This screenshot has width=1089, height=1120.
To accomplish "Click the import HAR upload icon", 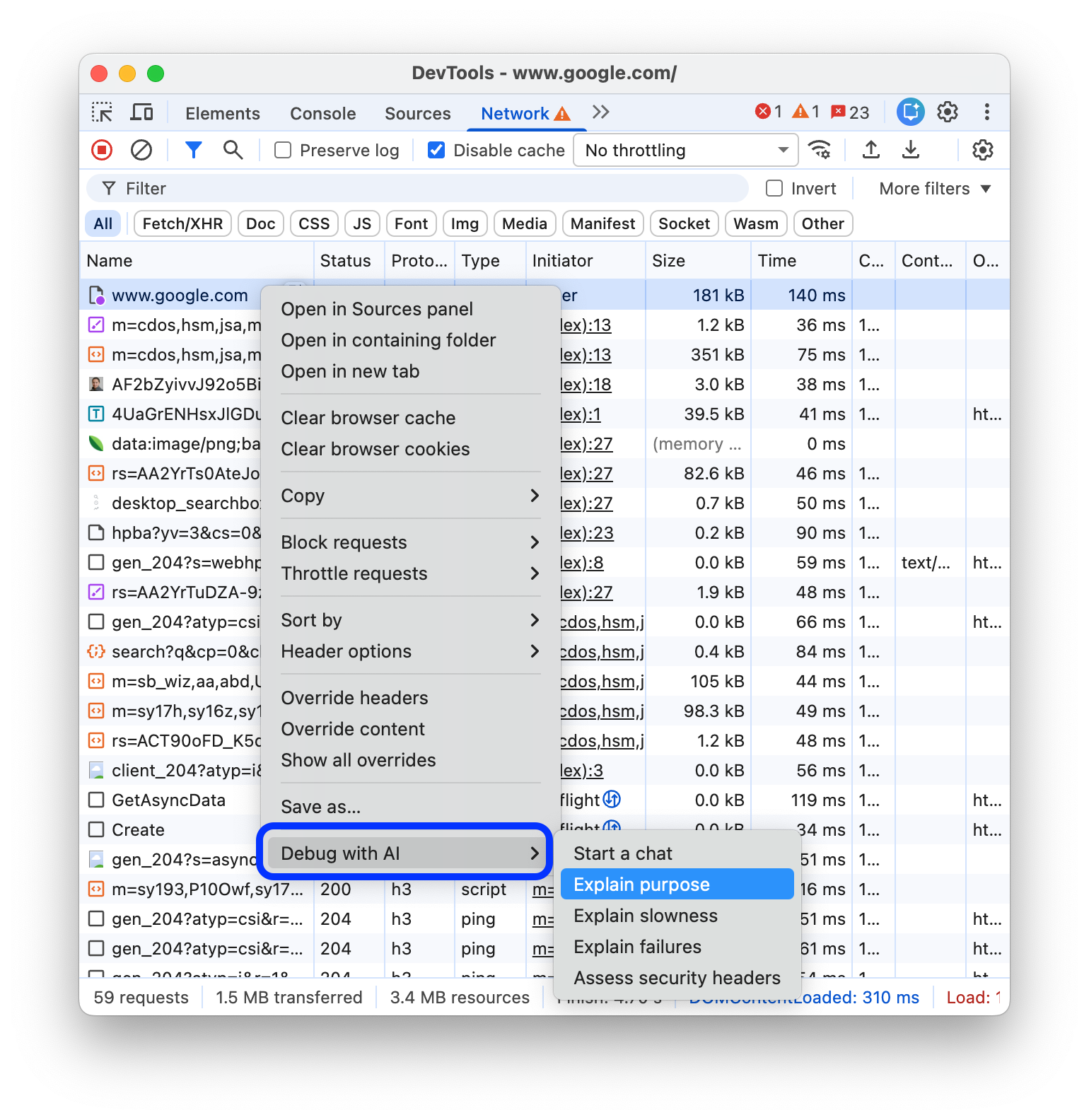I will point(871,150).
